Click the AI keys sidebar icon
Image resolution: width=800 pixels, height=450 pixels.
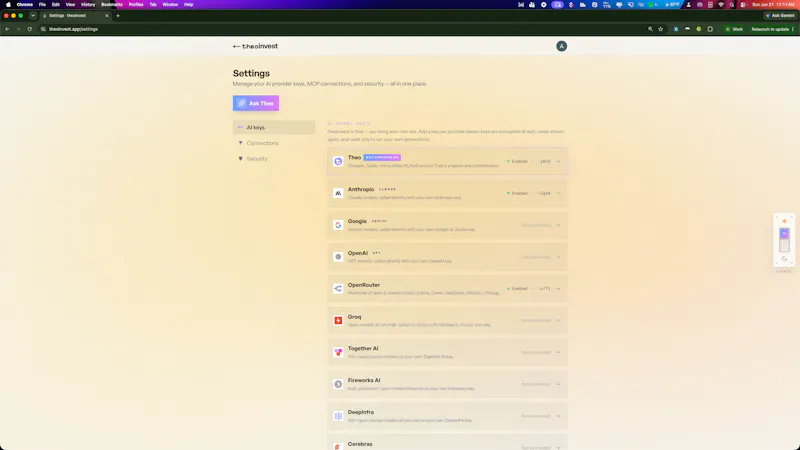click(x=240, y=128)
